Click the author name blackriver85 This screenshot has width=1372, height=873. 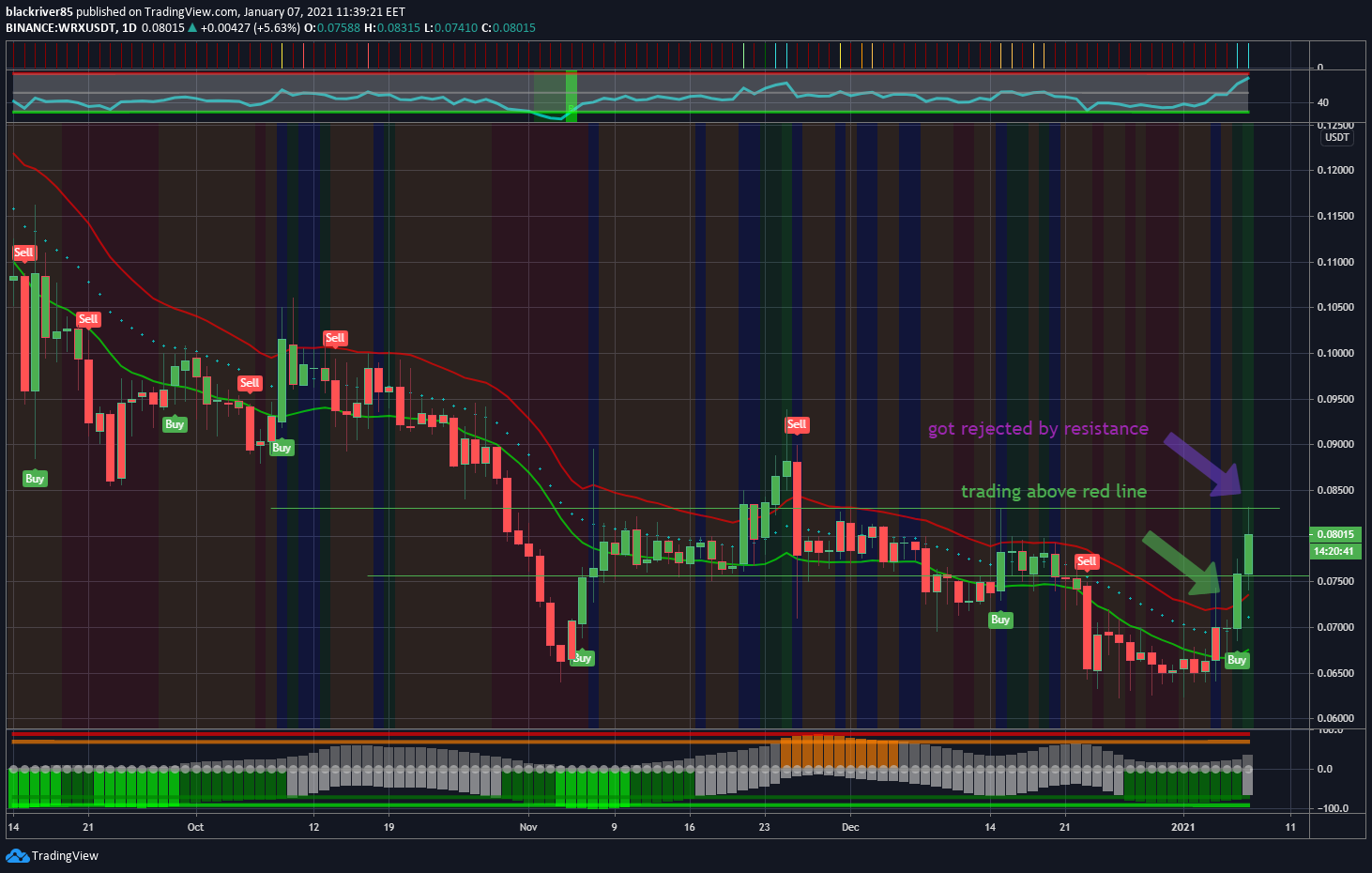click(x=39, y=12)
